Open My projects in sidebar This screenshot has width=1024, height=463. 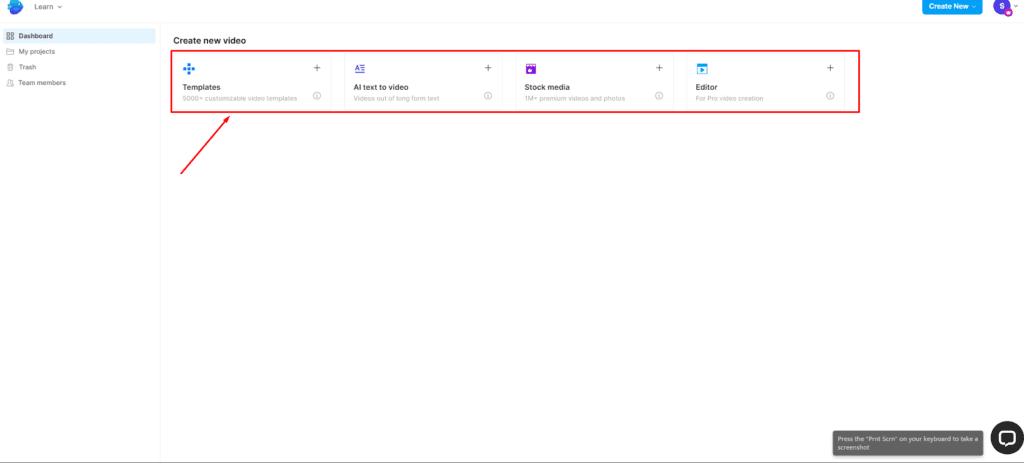pos(36,51)
